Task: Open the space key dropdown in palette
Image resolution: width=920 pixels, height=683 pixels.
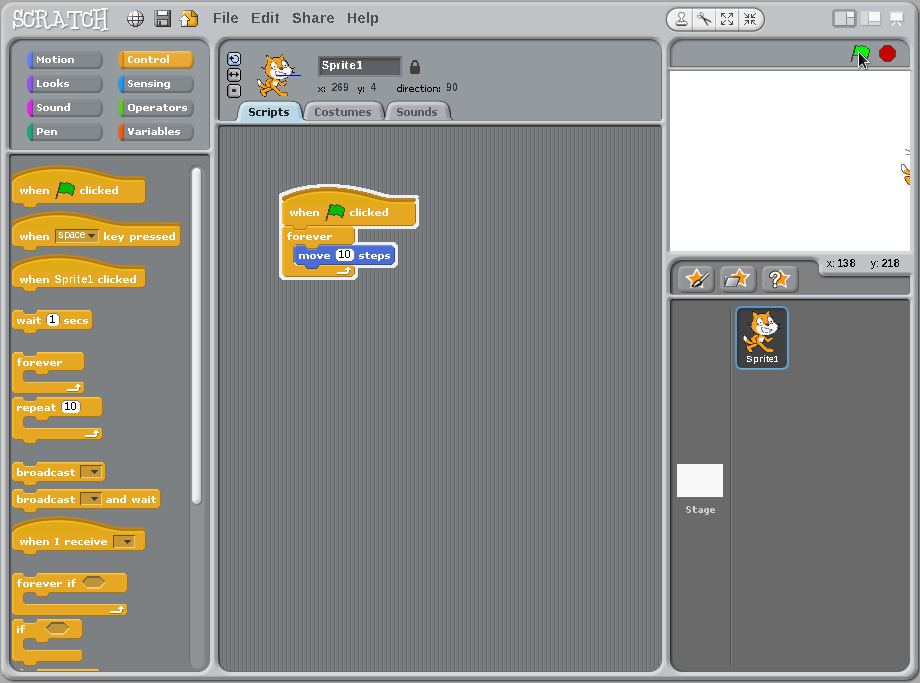Action: pyautogui.click(x=77, y=235)
